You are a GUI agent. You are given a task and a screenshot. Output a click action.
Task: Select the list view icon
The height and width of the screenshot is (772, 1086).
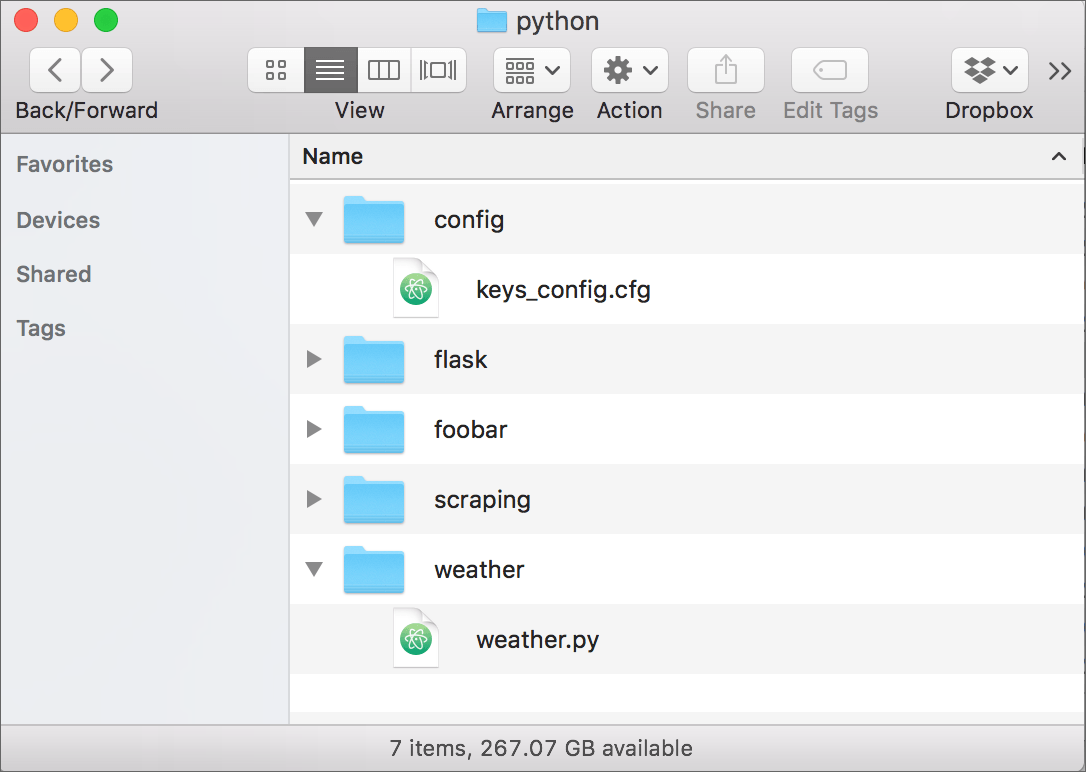pyautogui.click(x=330, y=70)
